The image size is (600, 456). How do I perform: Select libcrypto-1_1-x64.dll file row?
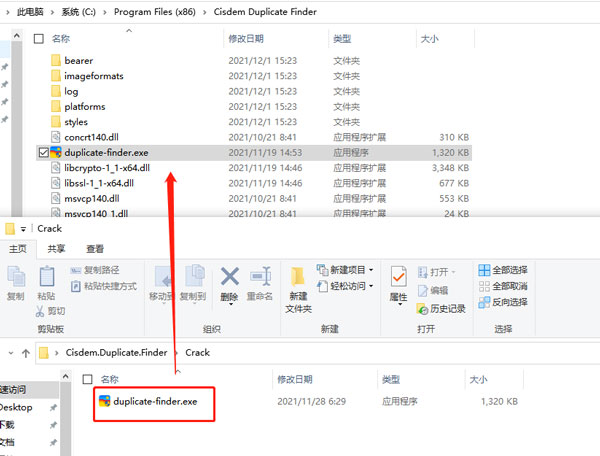pos(254,168)
